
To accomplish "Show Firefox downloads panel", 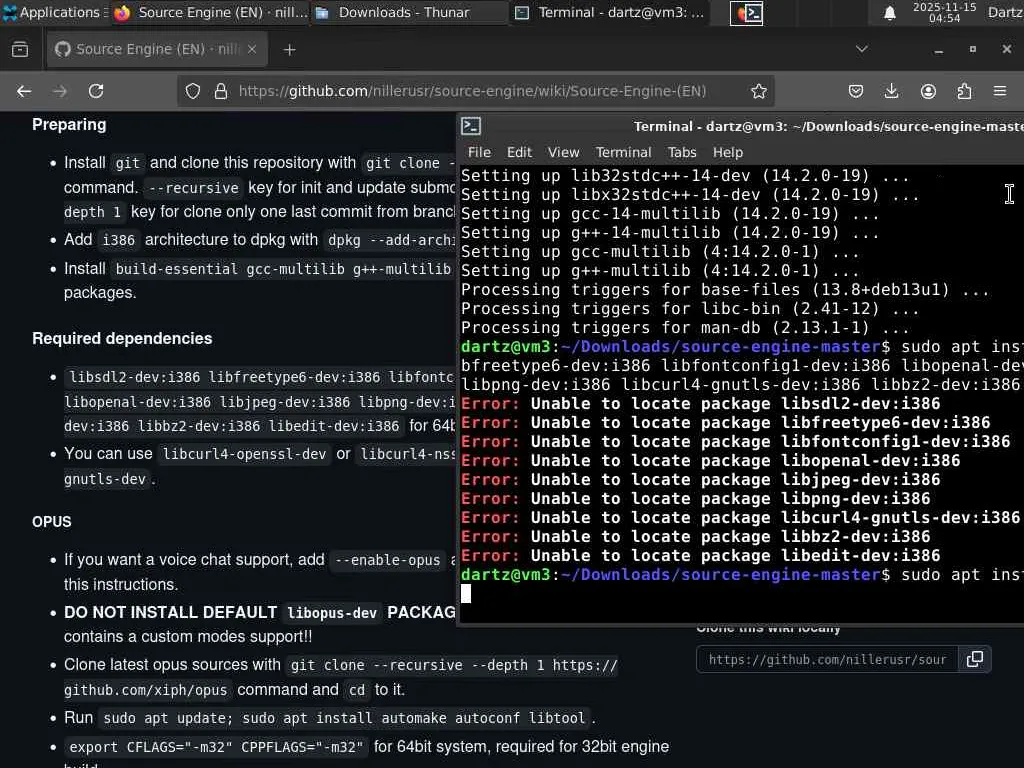I will [x=891, y=91].
